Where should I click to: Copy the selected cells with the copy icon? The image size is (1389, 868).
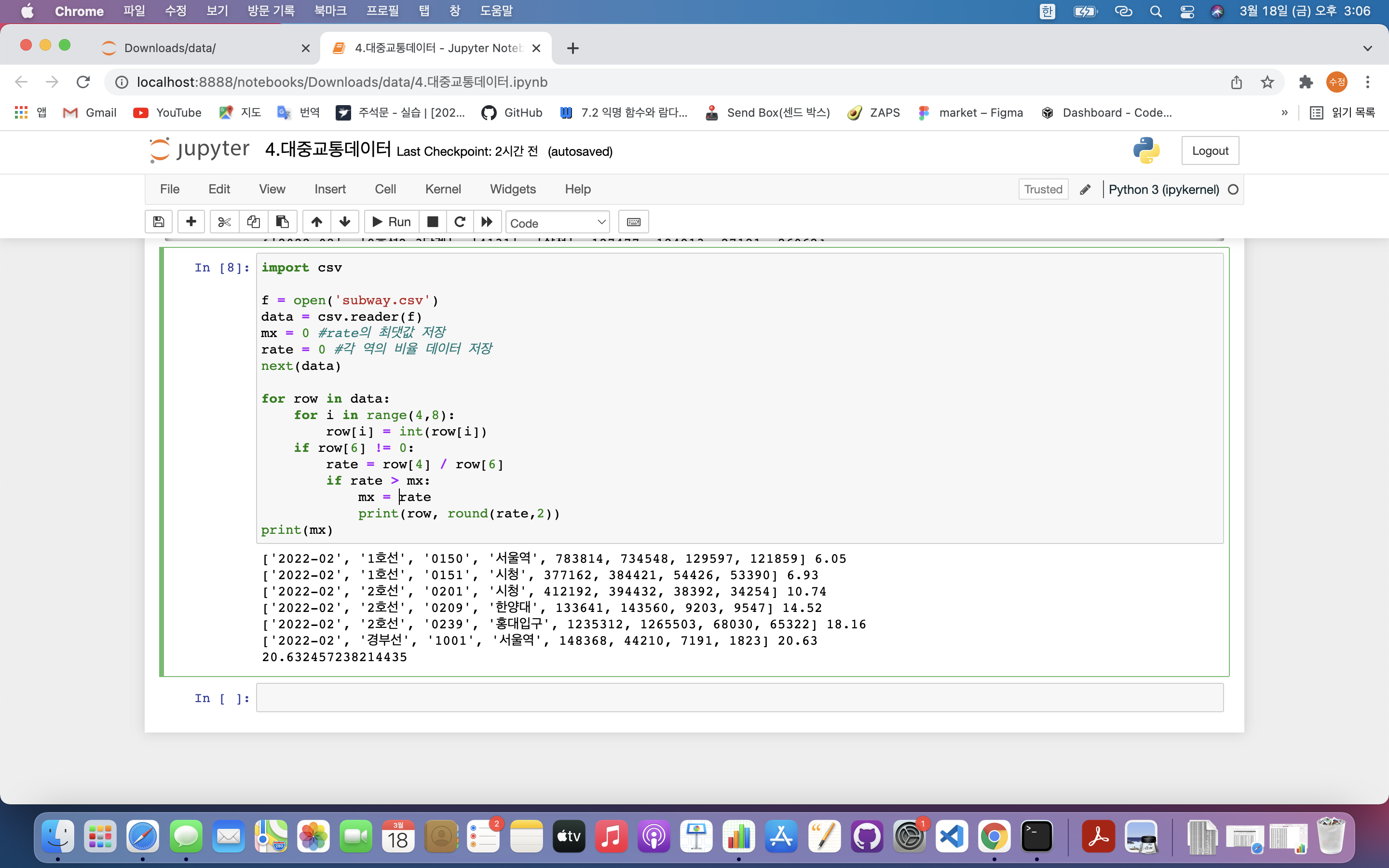pos(253,222)
